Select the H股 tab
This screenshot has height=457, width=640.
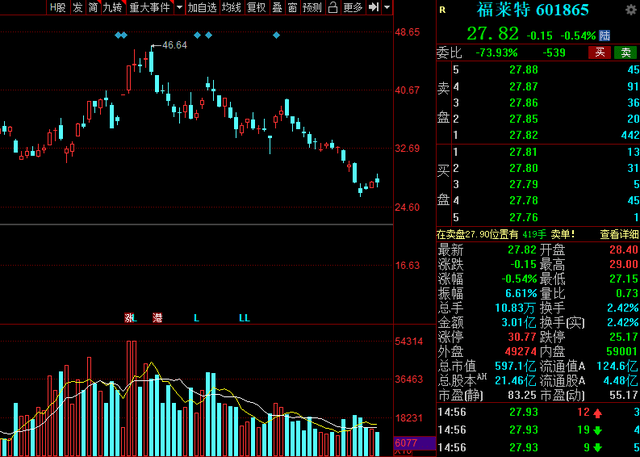tap(58, 7)
